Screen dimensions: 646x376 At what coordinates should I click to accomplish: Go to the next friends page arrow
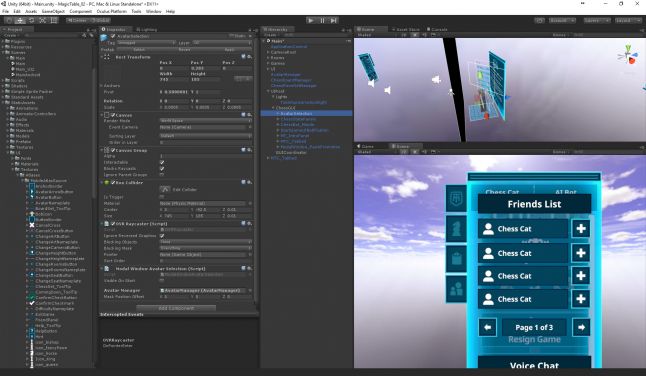(581, 327)
